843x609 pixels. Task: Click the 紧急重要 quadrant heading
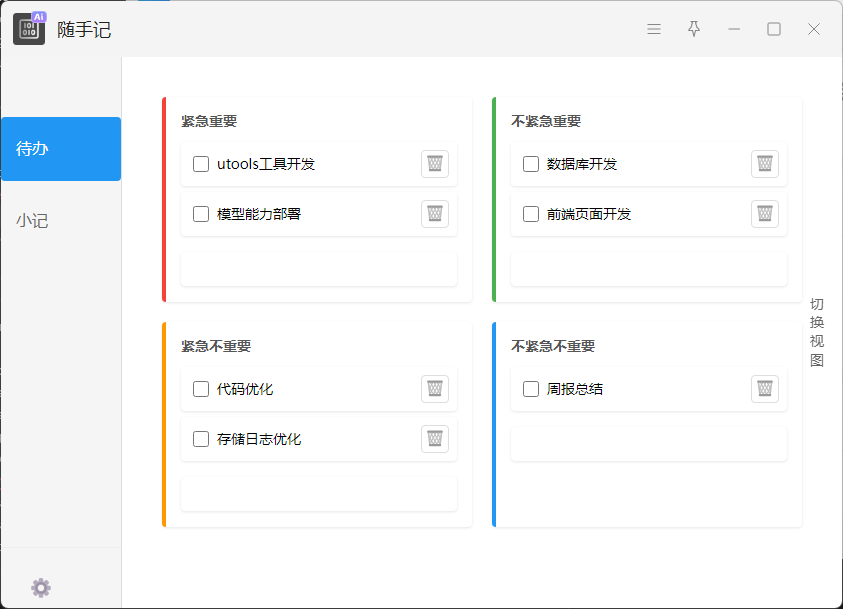209,121
